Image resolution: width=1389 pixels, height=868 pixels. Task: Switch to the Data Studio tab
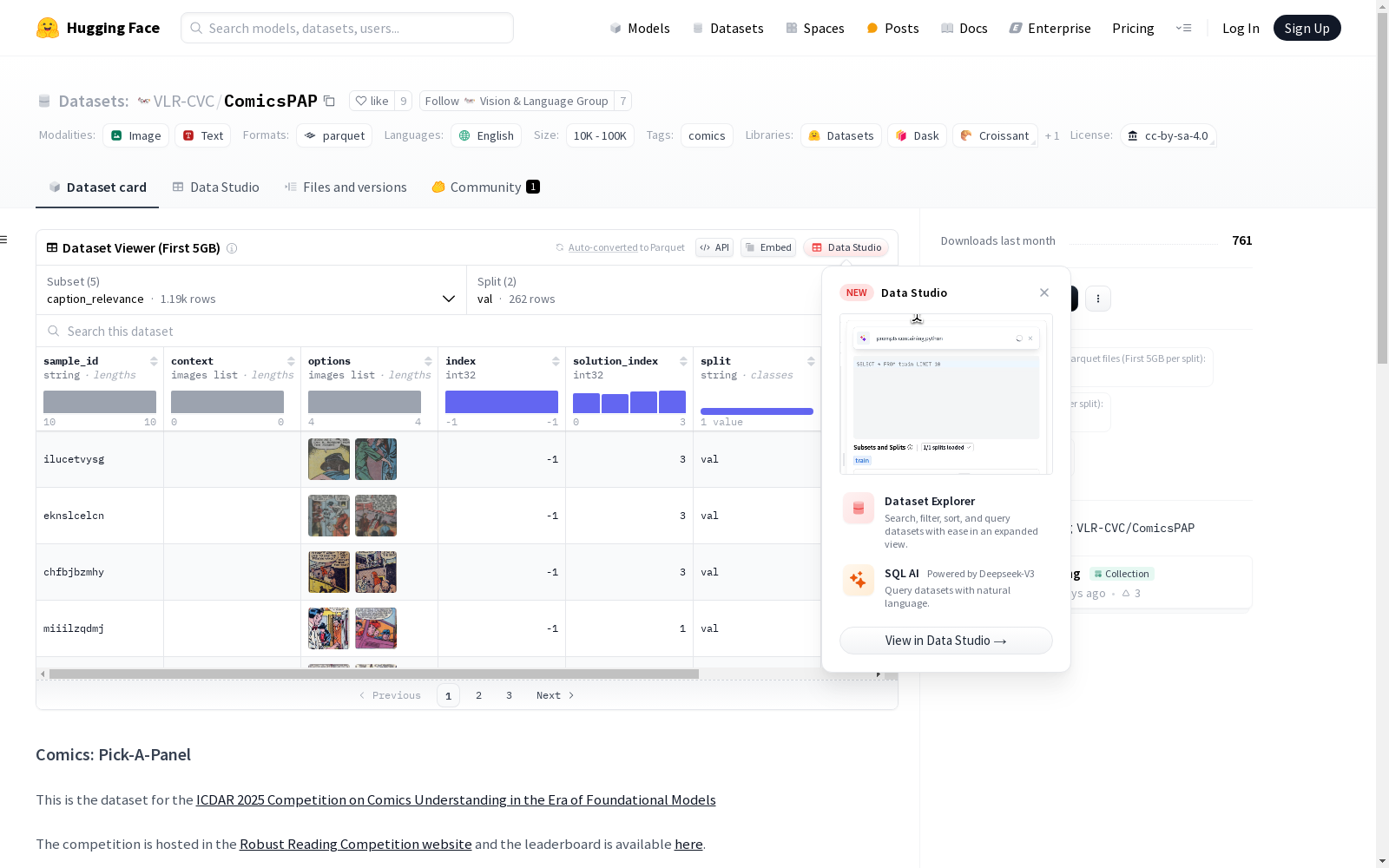click(215, 187)
